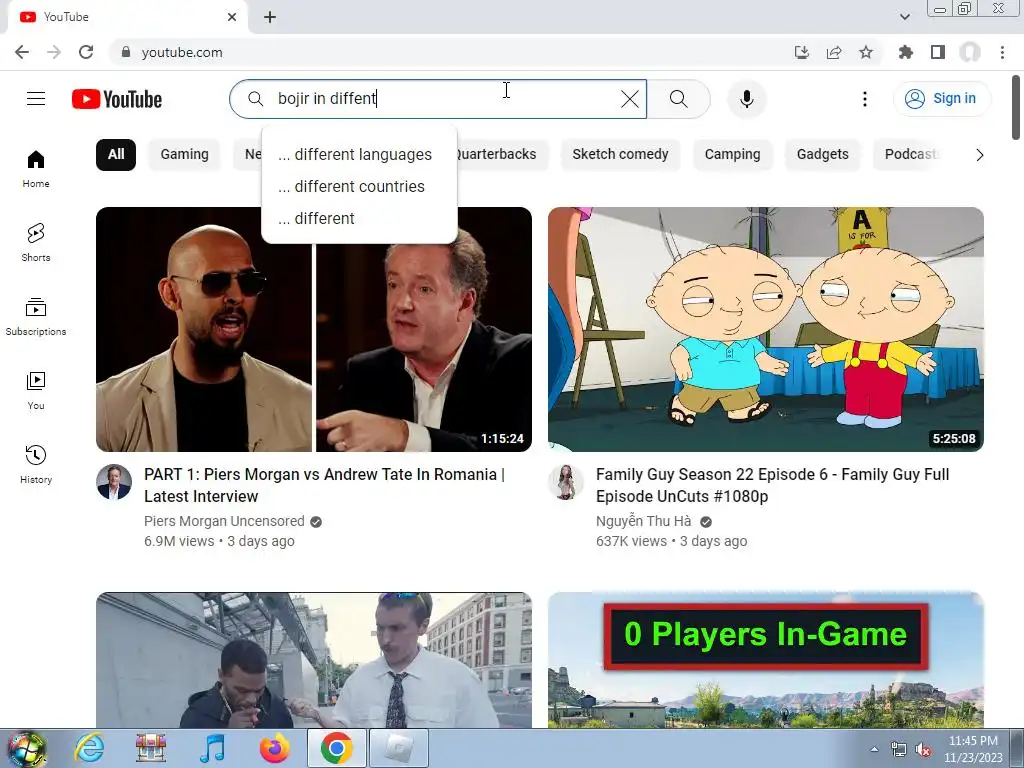This screenshot has height=768, width=1024.
Task: Select the Gaming filter chip
Action: (x=185, y=155)
